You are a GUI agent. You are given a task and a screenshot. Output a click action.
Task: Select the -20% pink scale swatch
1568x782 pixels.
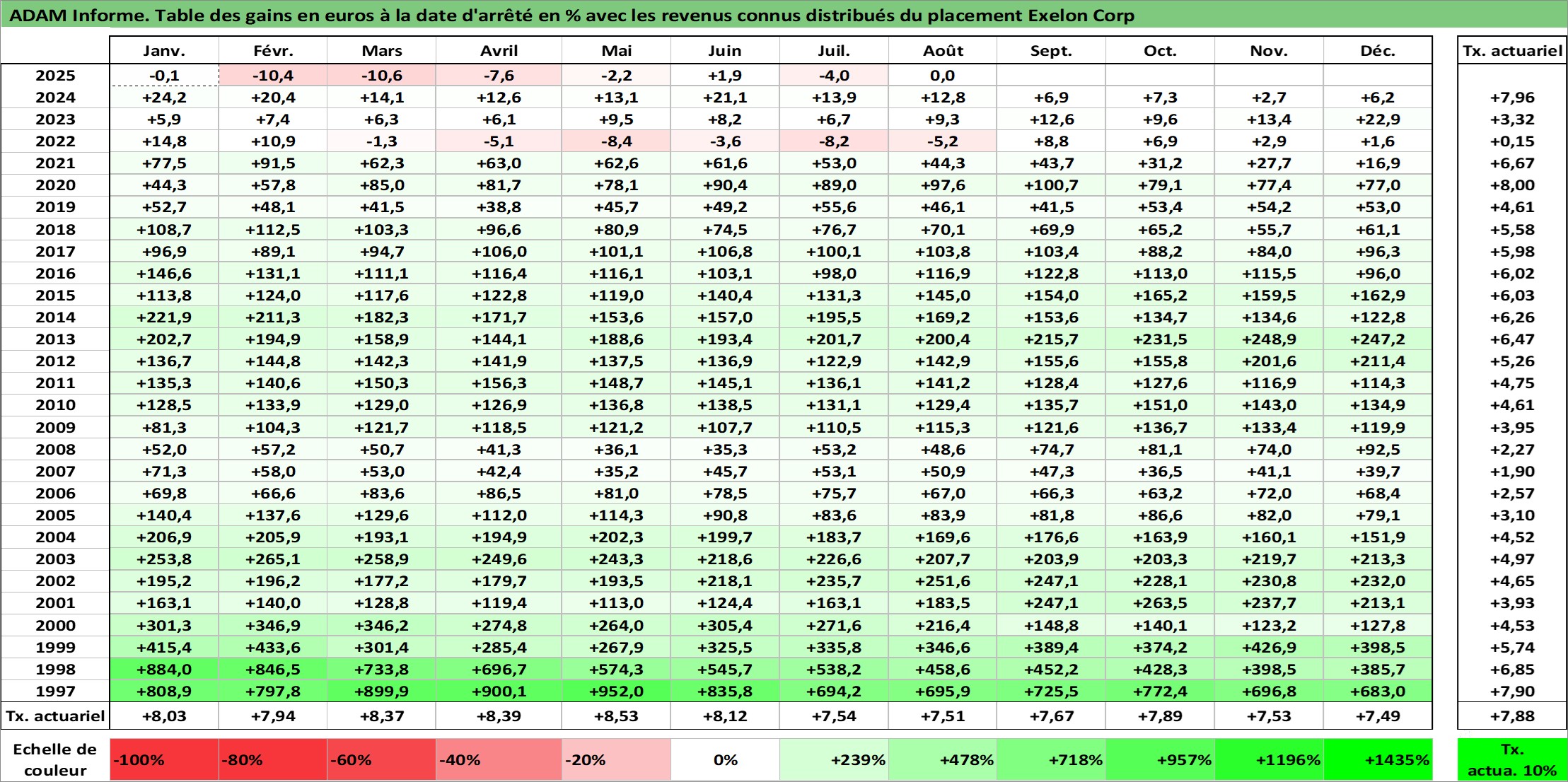tap(616, 759)
